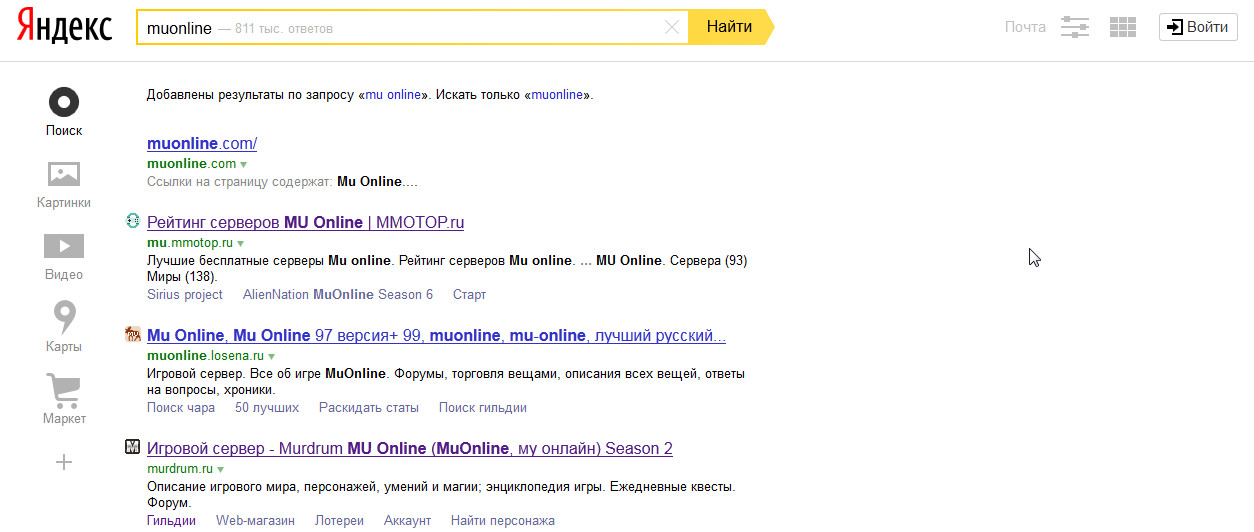Expand dropdown arrow next to muonline.com
1254x532 pixels.
pyautogui.click(x=244, y=164)
